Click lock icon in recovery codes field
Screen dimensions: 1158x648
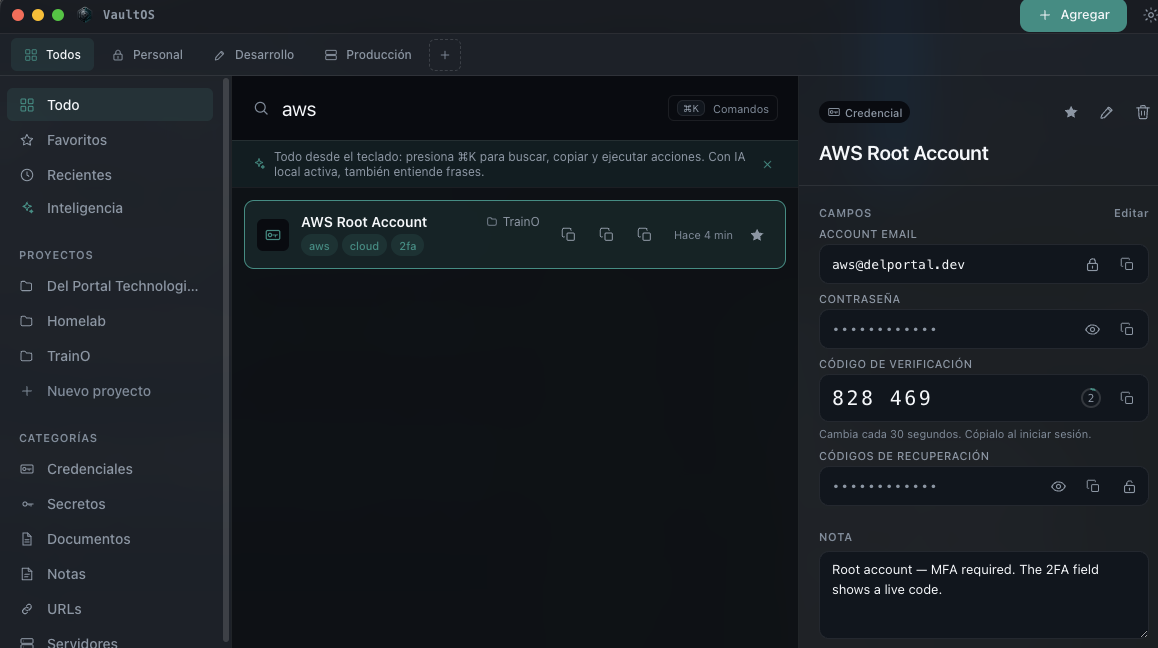1129,487
